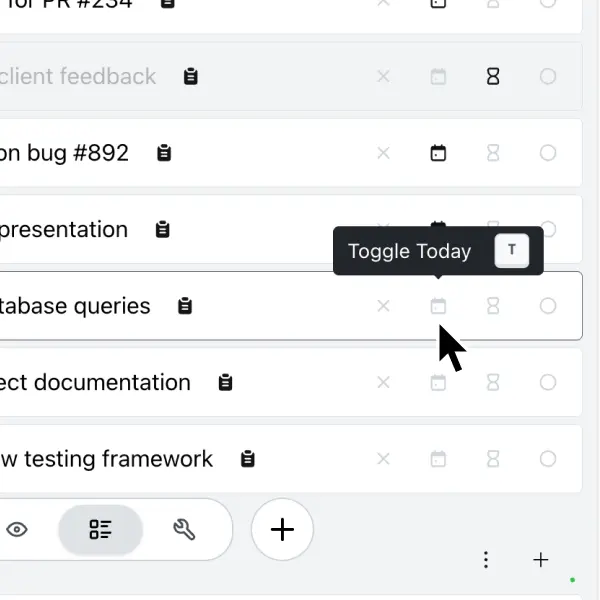This screenshot has width=600, height=600.
Task: Click clipboard icon beside project documentation task
Action: tap(226, 382)
